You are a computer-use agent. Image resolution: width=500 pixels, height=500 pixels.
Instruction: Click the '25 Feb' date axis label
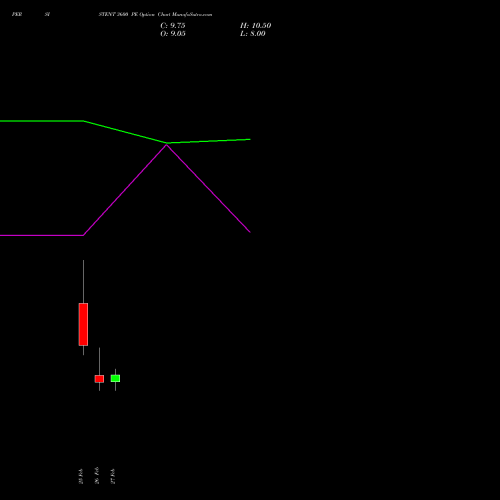click(x=81, y=476)
